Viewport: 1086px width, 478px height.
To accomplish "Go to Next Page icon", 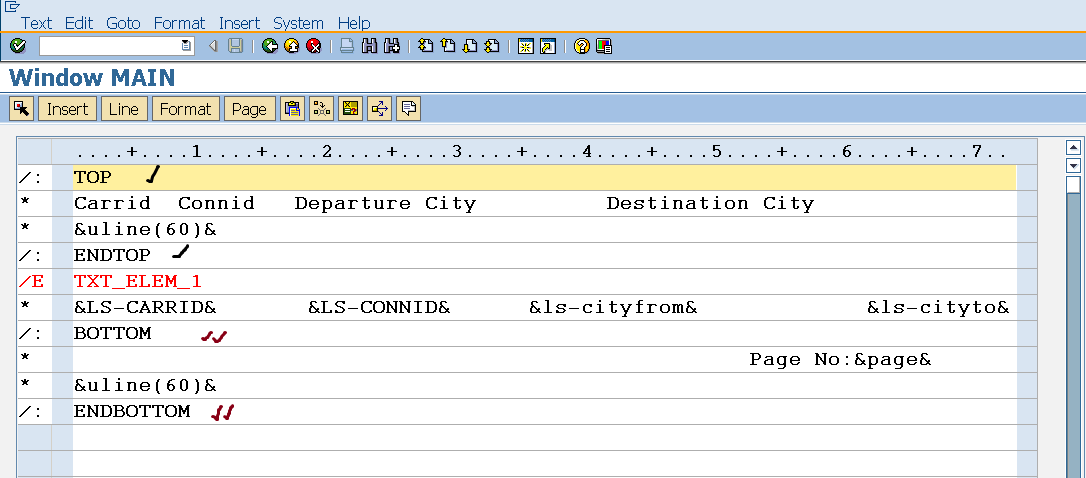I will tap(470, 46).
